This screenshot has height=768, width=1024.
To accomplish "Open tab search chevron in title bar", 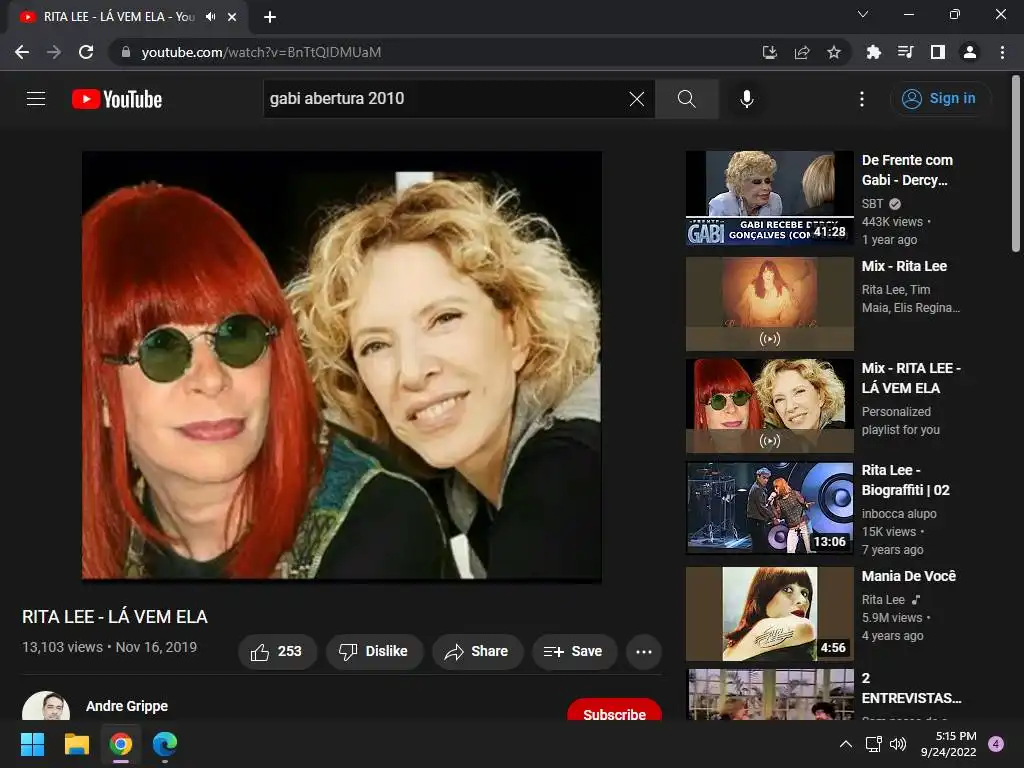I will click(x=863, y=14).
